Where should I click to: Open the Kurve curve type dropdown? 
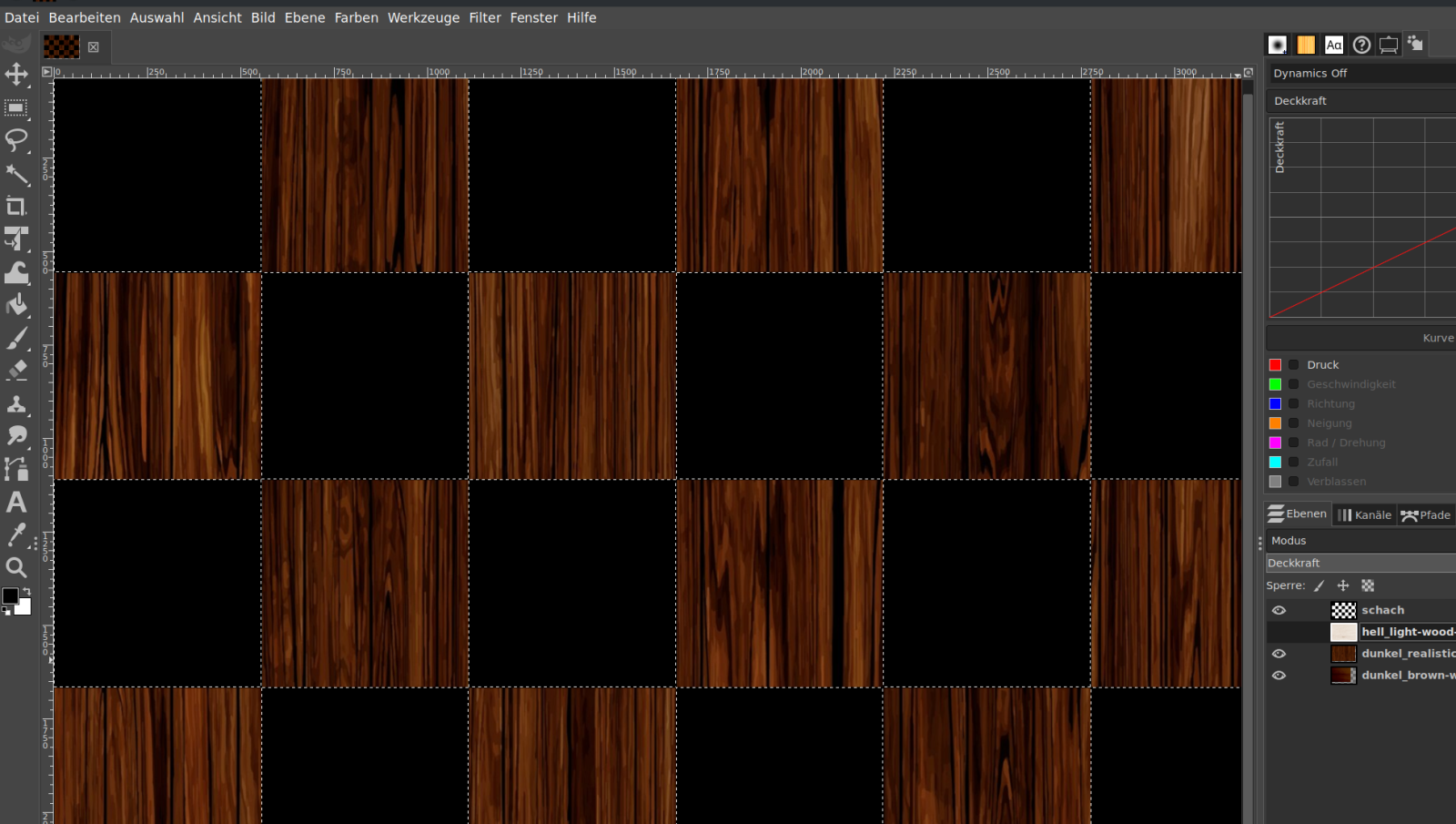1361,338
